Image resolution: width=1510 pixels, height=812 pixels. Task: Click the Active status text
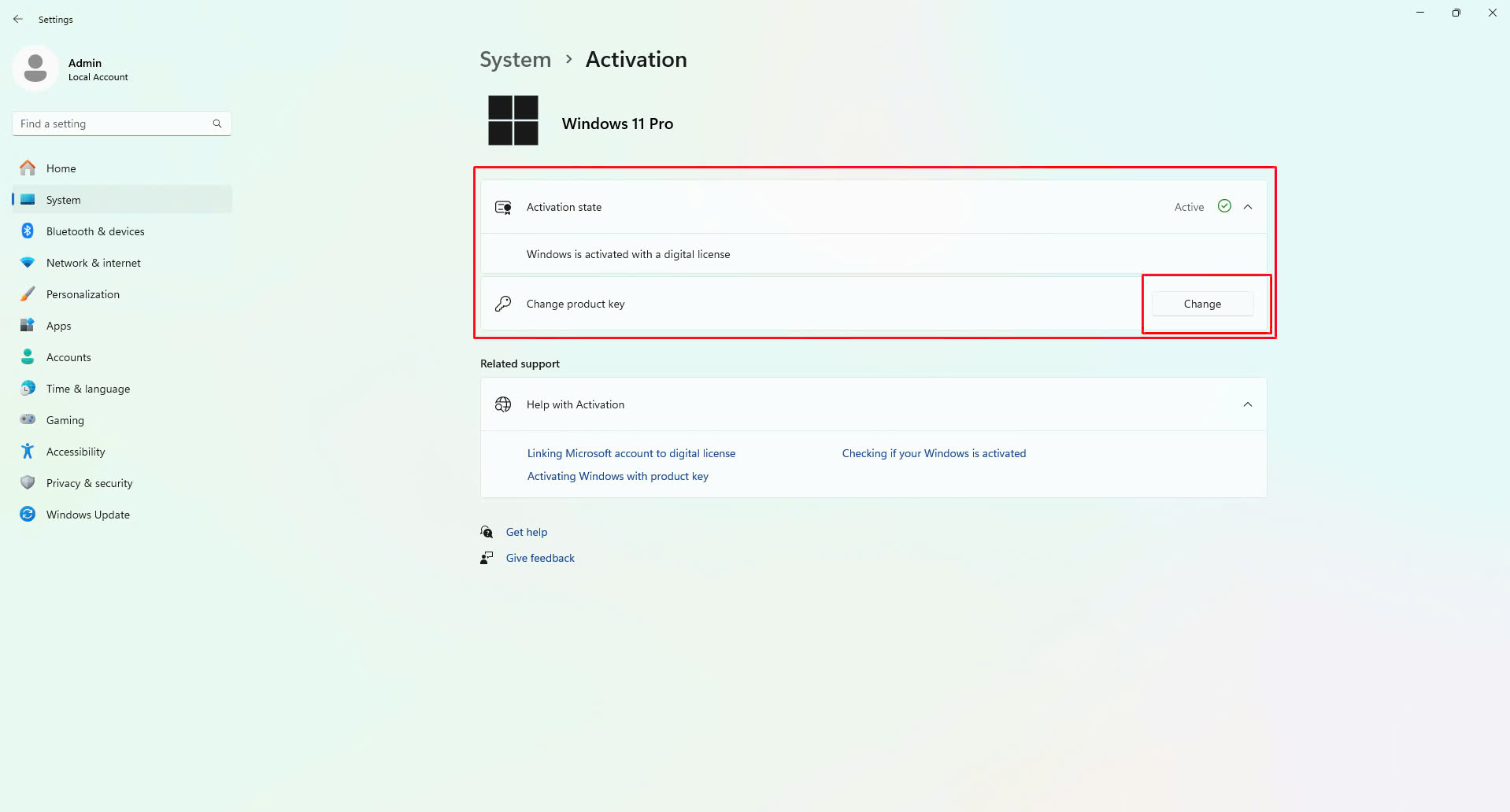pyautogui.click(x=1189, y=207)
